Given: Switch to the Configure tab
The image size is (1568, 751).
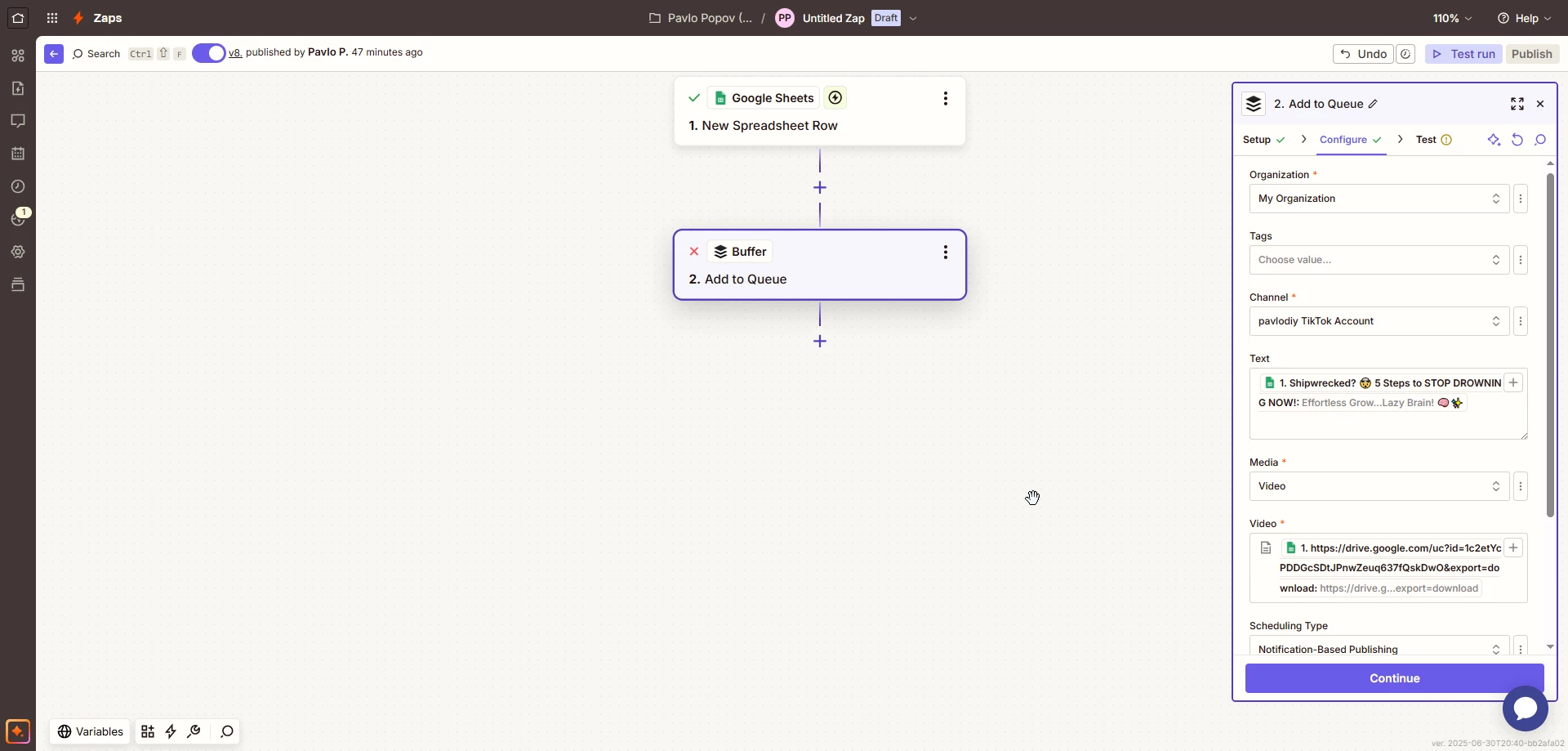Looking at the screenshot, I should (x=1351, y=140).
